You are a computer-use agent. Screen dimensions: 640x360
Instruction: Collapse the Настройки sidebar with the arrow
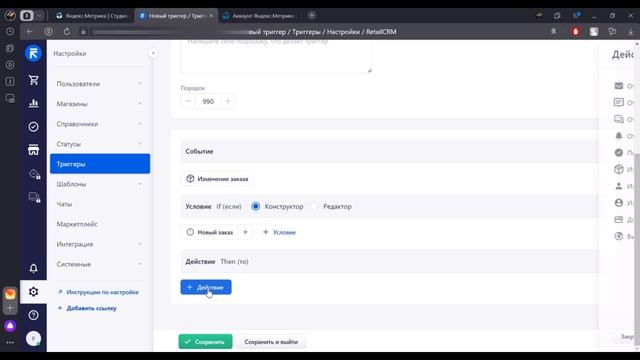(x=153, y=53)
